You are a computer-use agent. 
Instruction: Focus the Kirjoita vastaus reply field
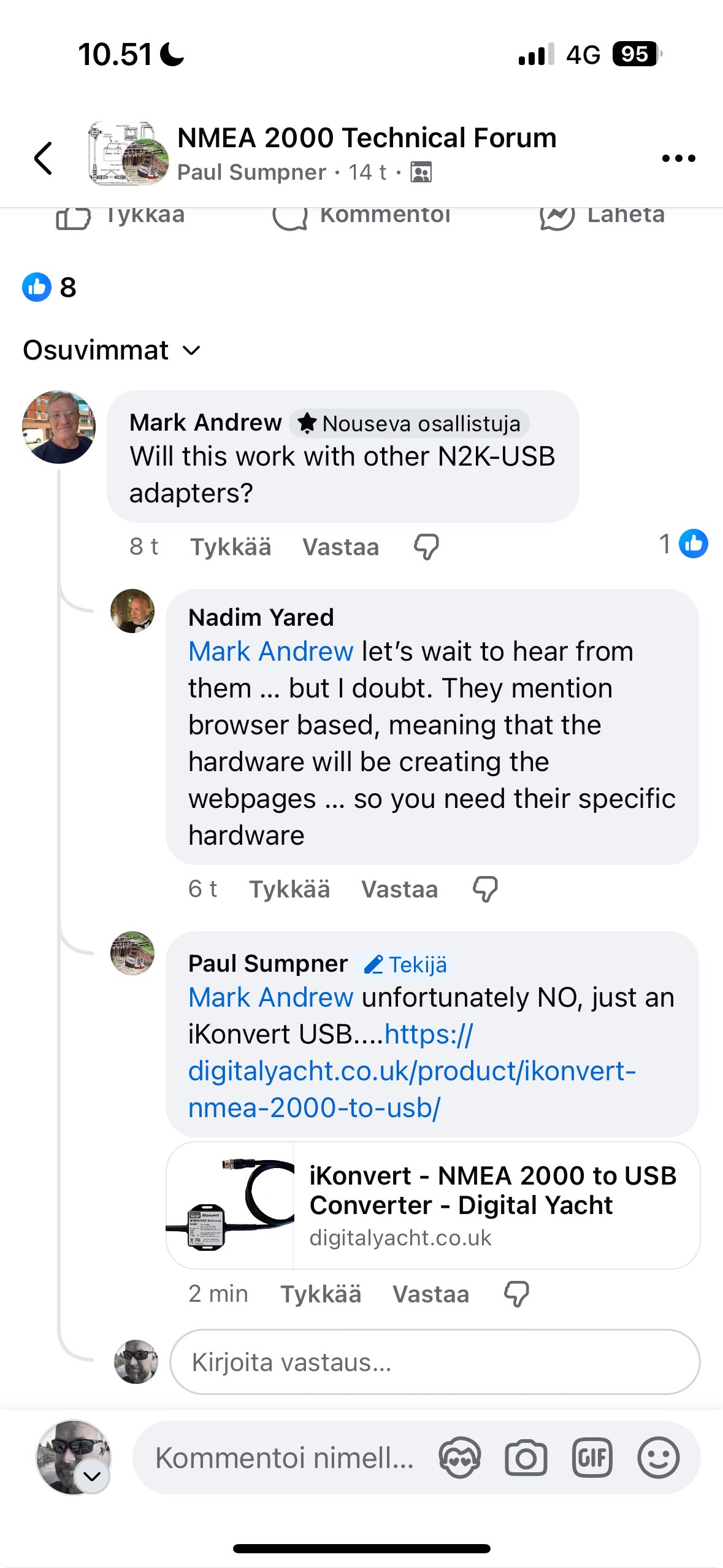click(x=434, y=1362)
